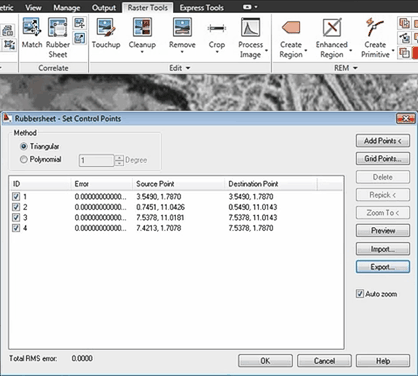
Task: Switch to the View ribbon tab
Action: click(x=33, y=7)
